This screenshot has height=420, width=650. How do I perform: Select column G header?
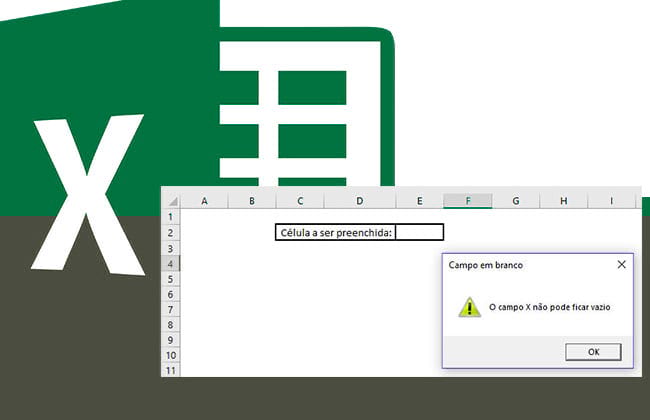(x=516, y=201)
